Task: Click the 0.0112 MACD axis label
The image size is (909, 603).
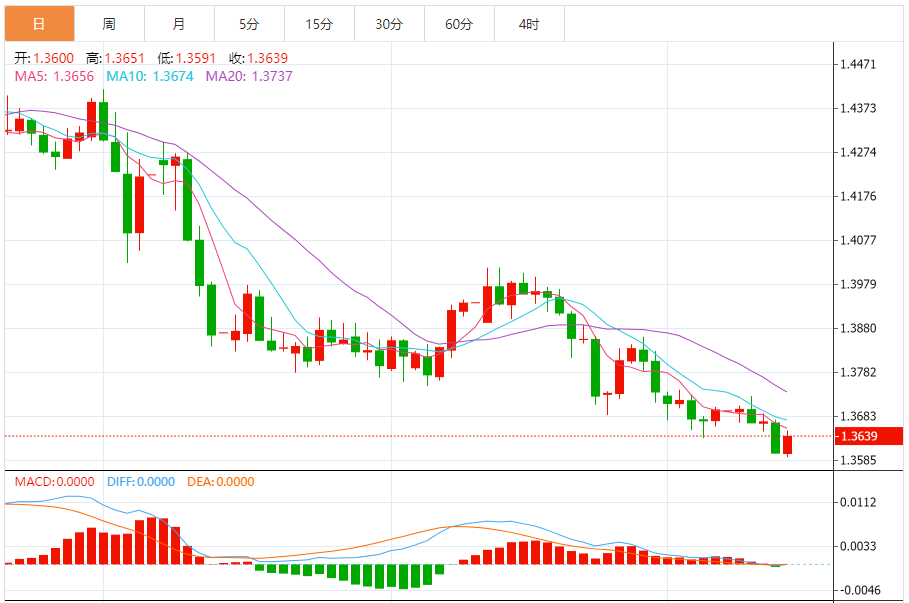Action: point(858,502)
